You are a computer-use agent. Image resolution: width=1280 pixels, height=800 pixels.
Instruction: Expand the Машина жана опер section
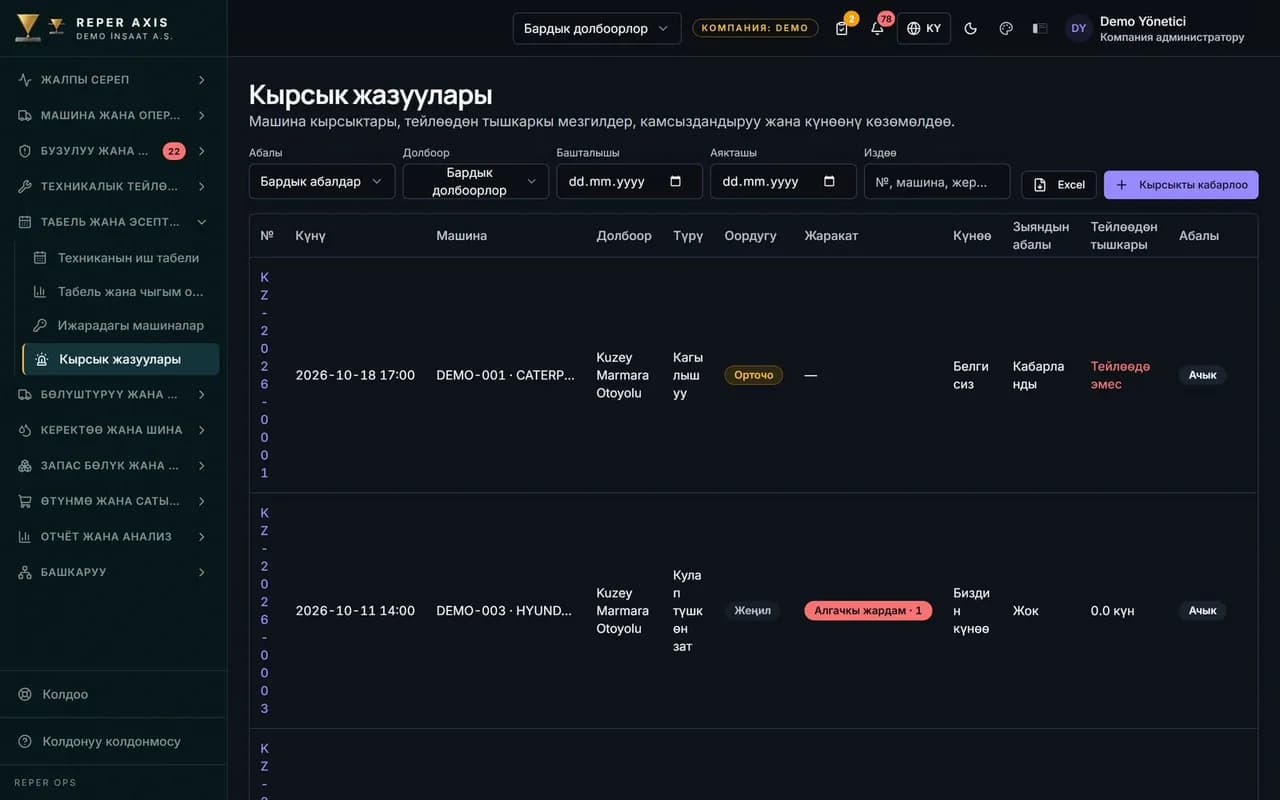point(113,115)
